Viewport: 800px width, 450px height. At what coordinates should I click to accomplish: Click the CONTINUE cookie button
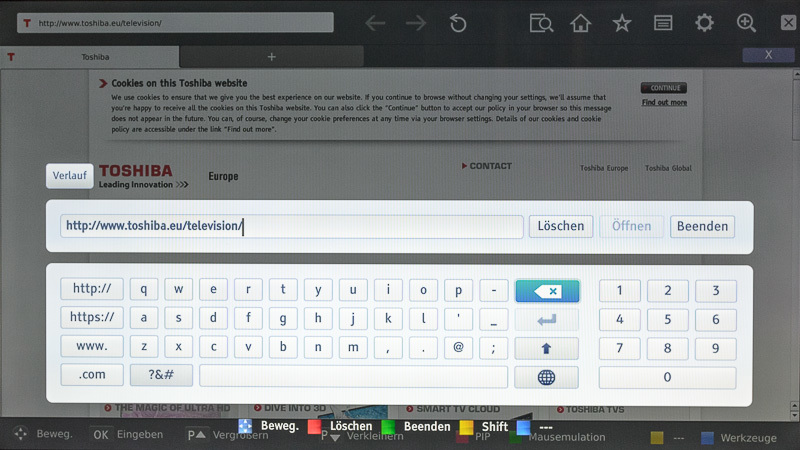[x=664, y=88]
